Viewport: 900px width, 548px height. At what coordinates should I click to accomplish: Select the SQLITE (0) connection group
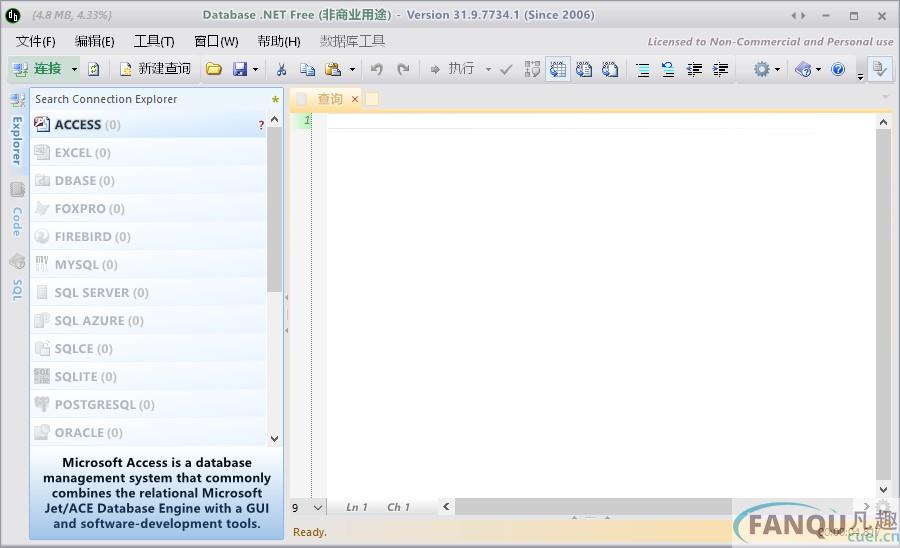point(149,377)
